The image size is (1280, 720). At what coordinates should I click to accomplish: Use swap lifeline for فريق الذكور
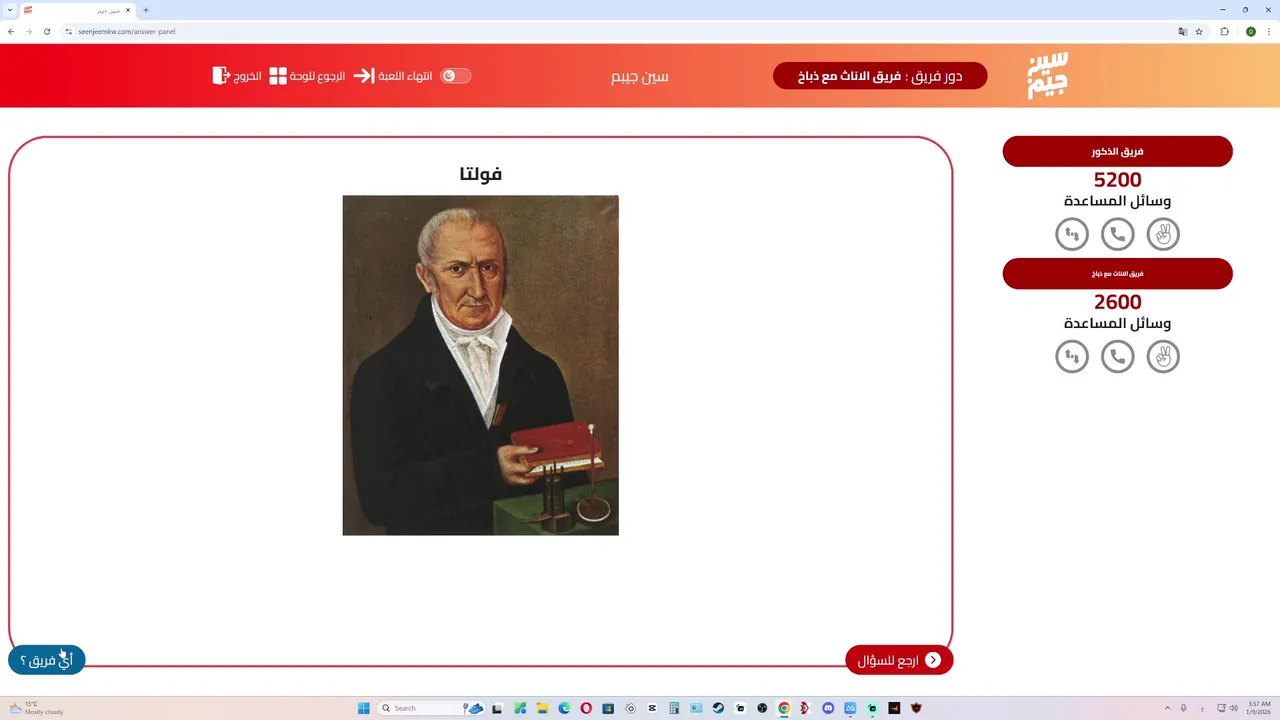pyautogui.click(x=1072, y=234)
